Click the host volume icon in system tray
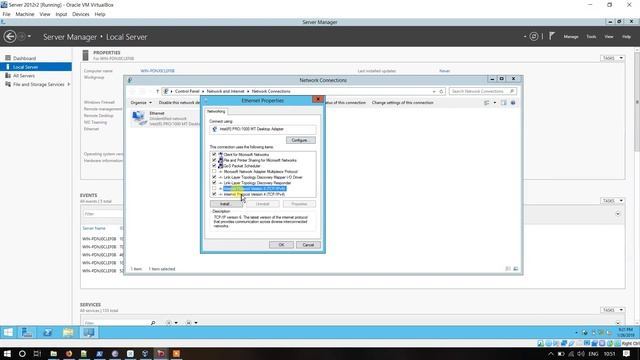This screenshot has height=360, width=640. [581, 353]
